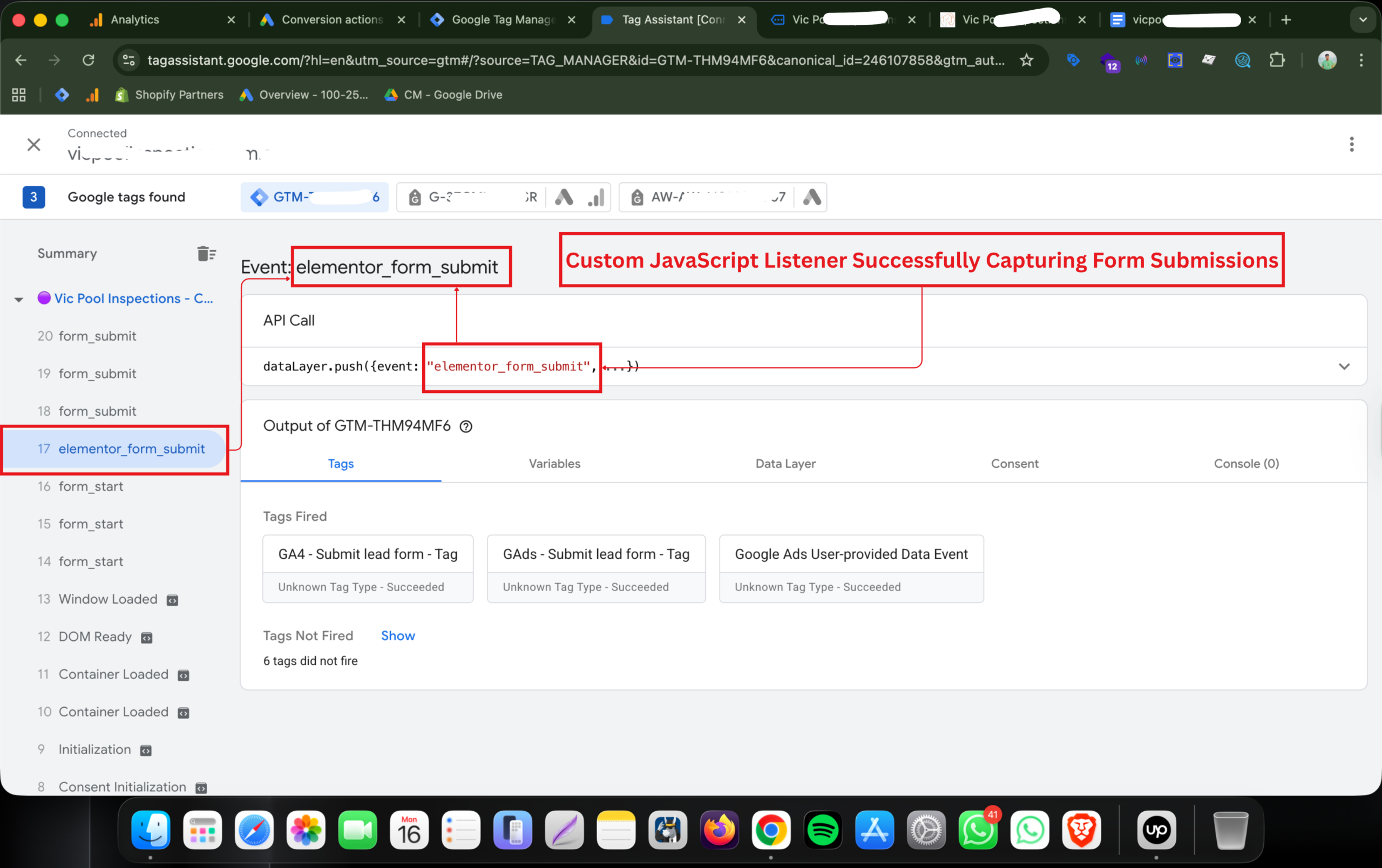Bookmark this page with the star icon
This screenshot has width=1382, height=868.
click(x=1027, y=60)
